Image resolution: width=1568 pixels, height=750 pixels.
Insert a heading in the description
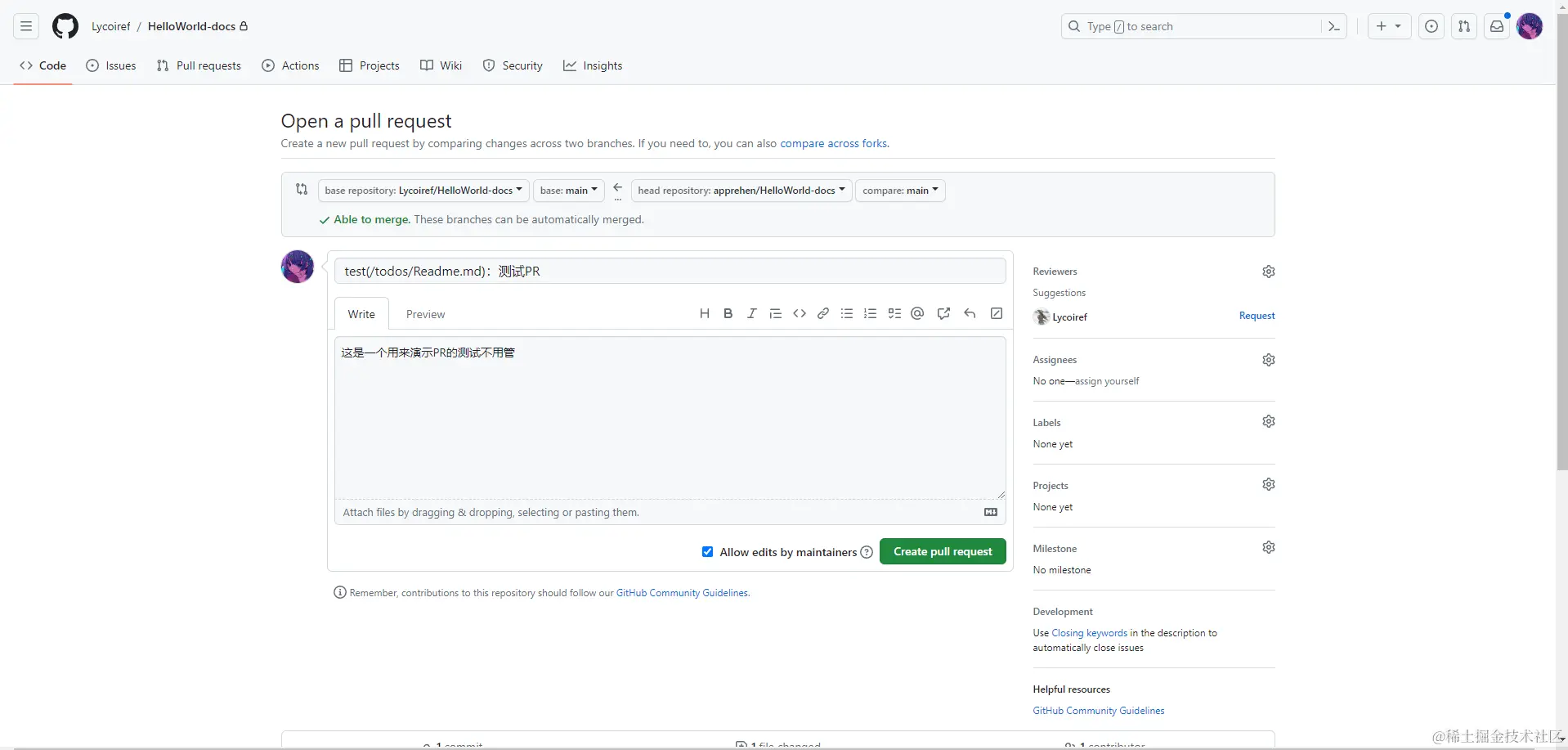pyautogui.click(x=705, y=313)
